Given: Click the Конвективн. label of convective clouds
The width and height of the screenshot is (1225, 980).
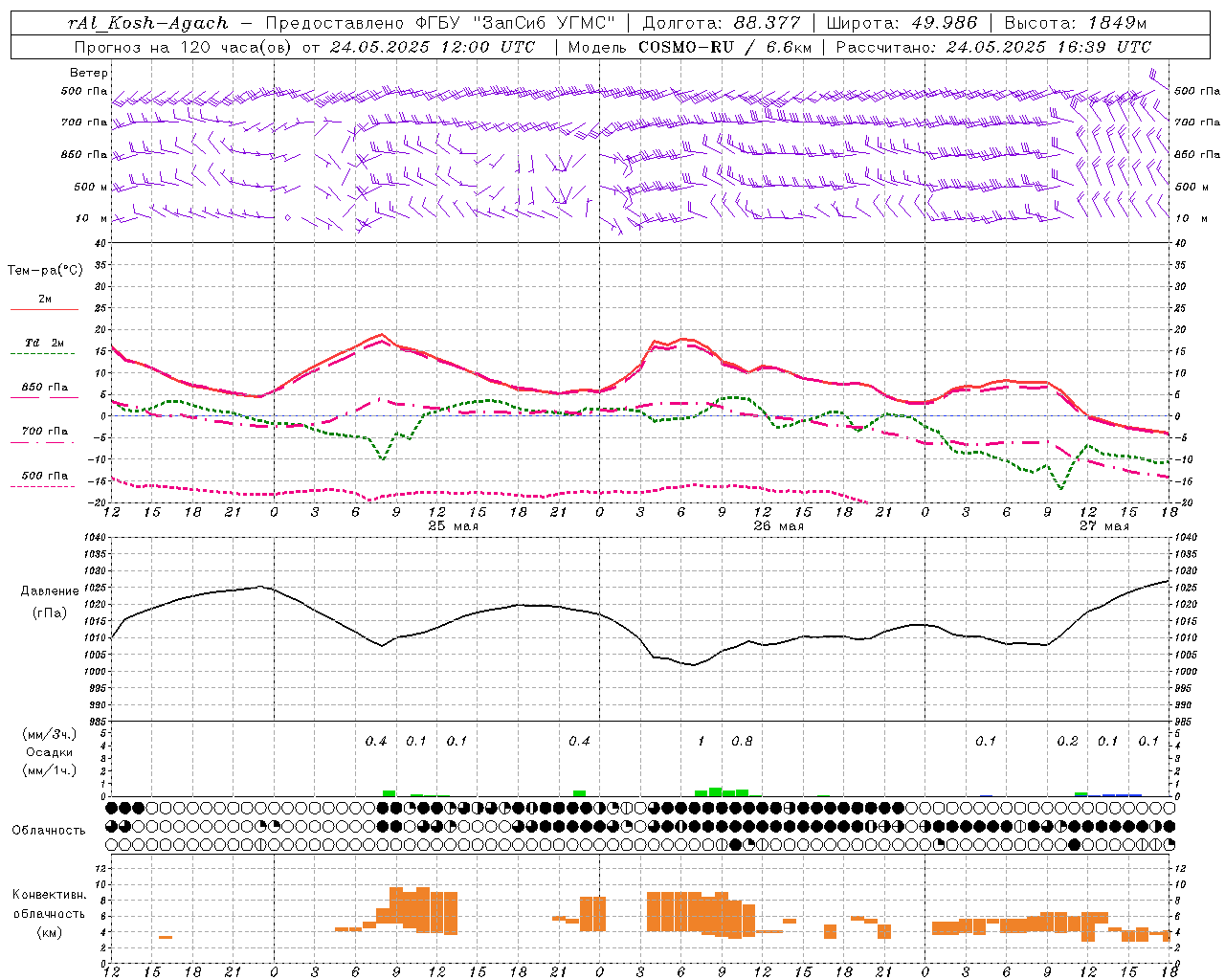Looking at the screenshot, I should click(50, 895).
